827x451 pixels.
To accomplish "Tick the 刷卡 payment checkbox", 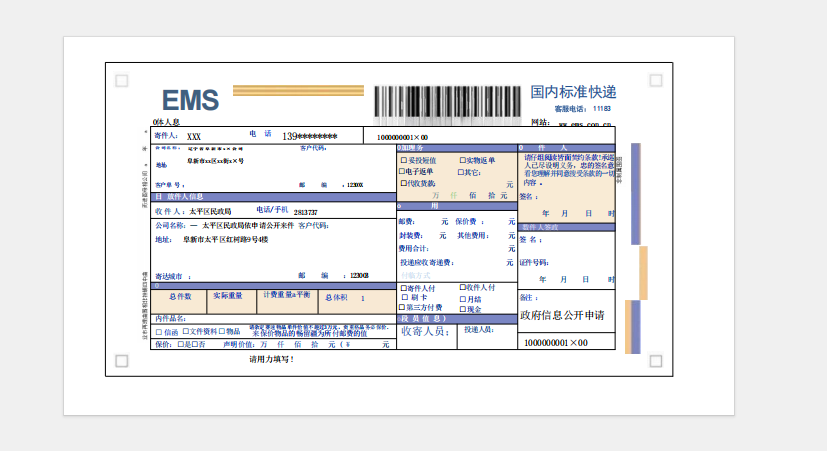I will (x=405, y=298).
